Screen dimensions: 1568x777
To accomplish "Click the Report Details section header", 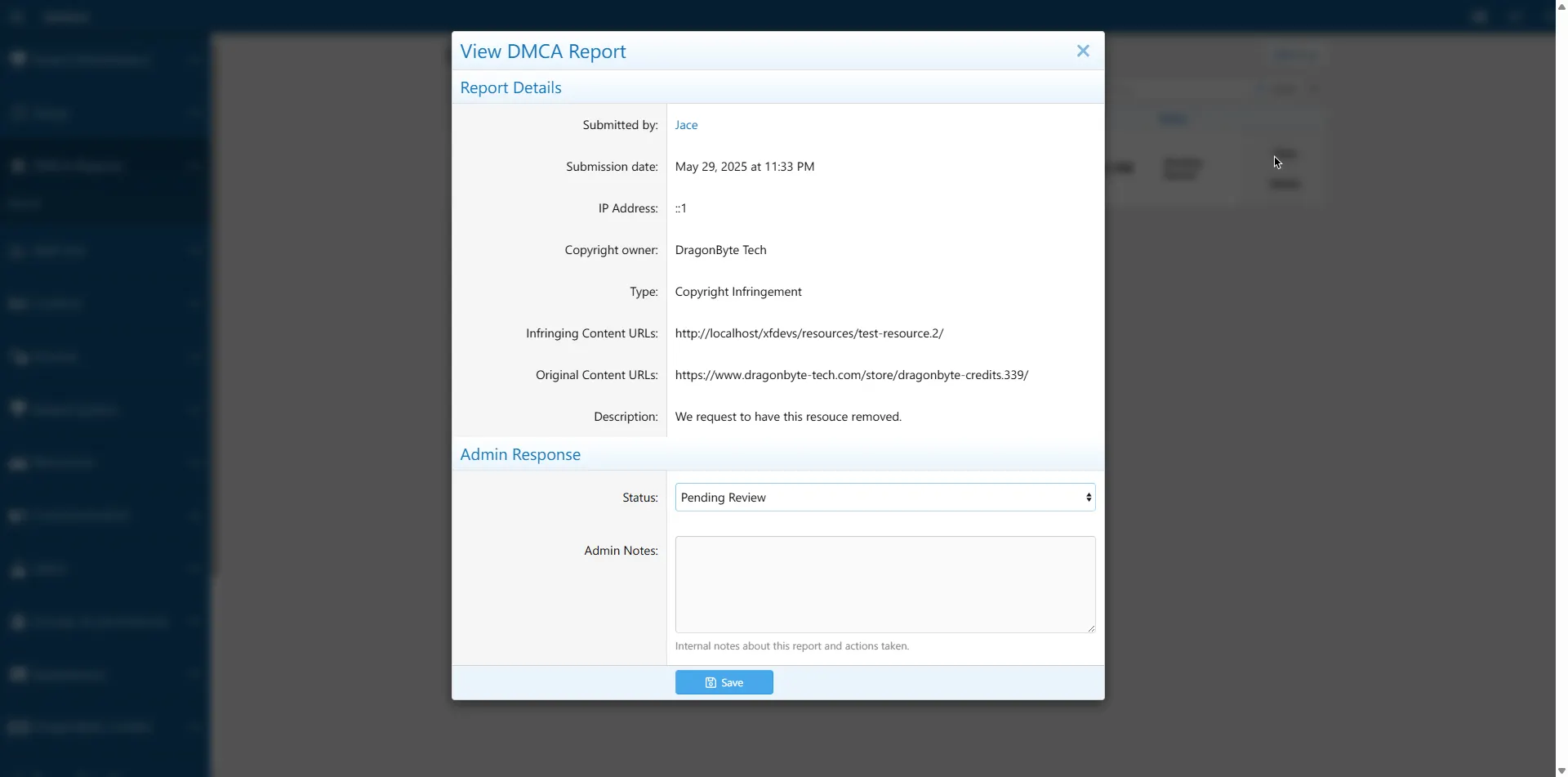I will [x=510, y=87].
